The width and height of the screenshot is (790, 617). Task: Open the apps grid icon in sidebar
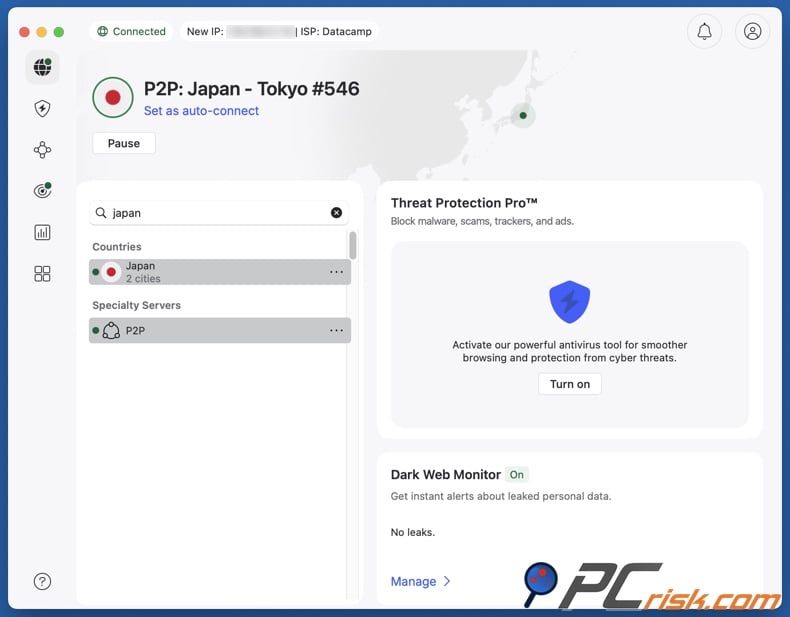tap(42, 273)
